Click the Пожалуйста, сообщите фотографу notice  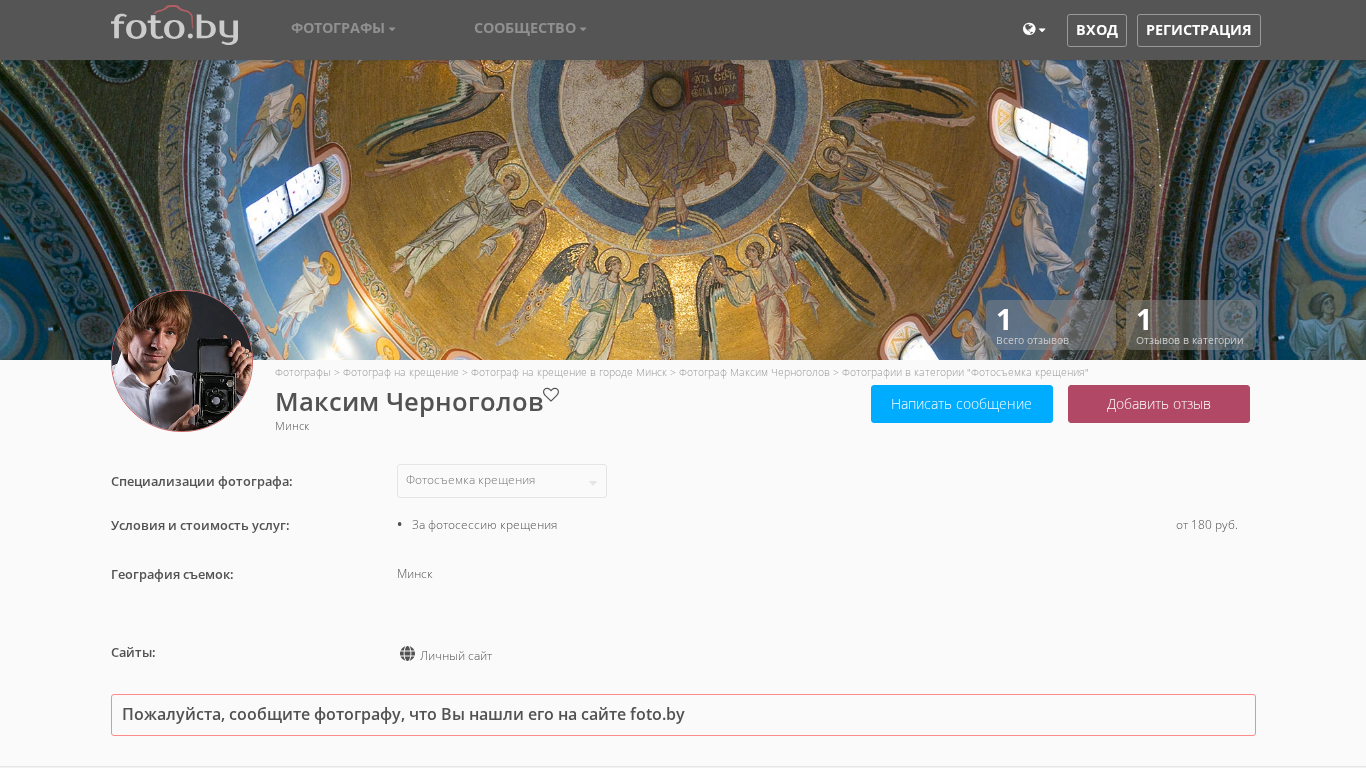tap(683, 715)
